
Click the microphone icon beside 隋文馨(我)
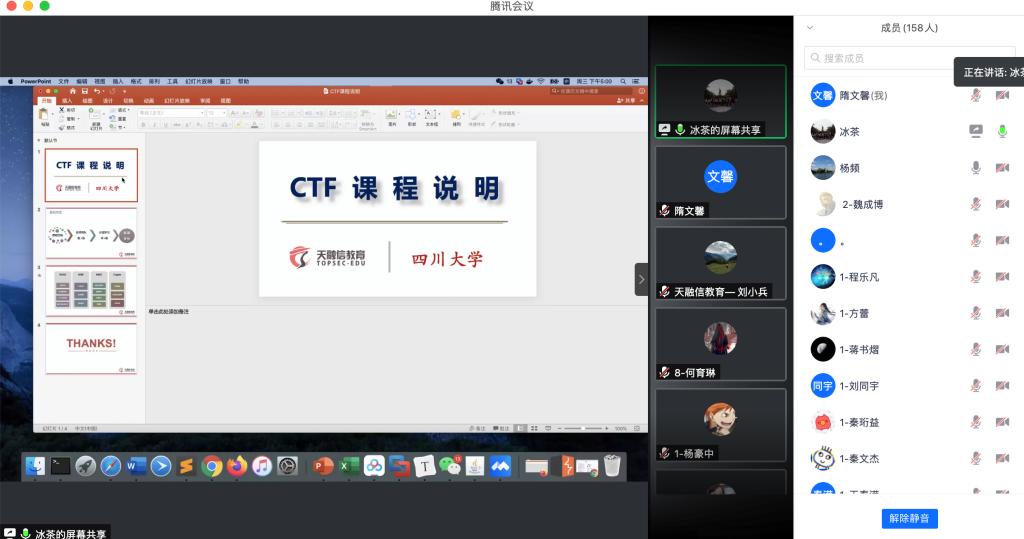coord(976,95)
